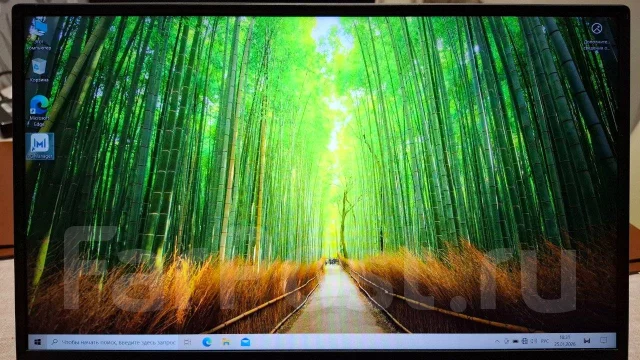Image resolution: width=640 pixels, height=360 pixels.
Task: Open the clock and date flyout
Action: pyautogui.click(x=565, y=341)
